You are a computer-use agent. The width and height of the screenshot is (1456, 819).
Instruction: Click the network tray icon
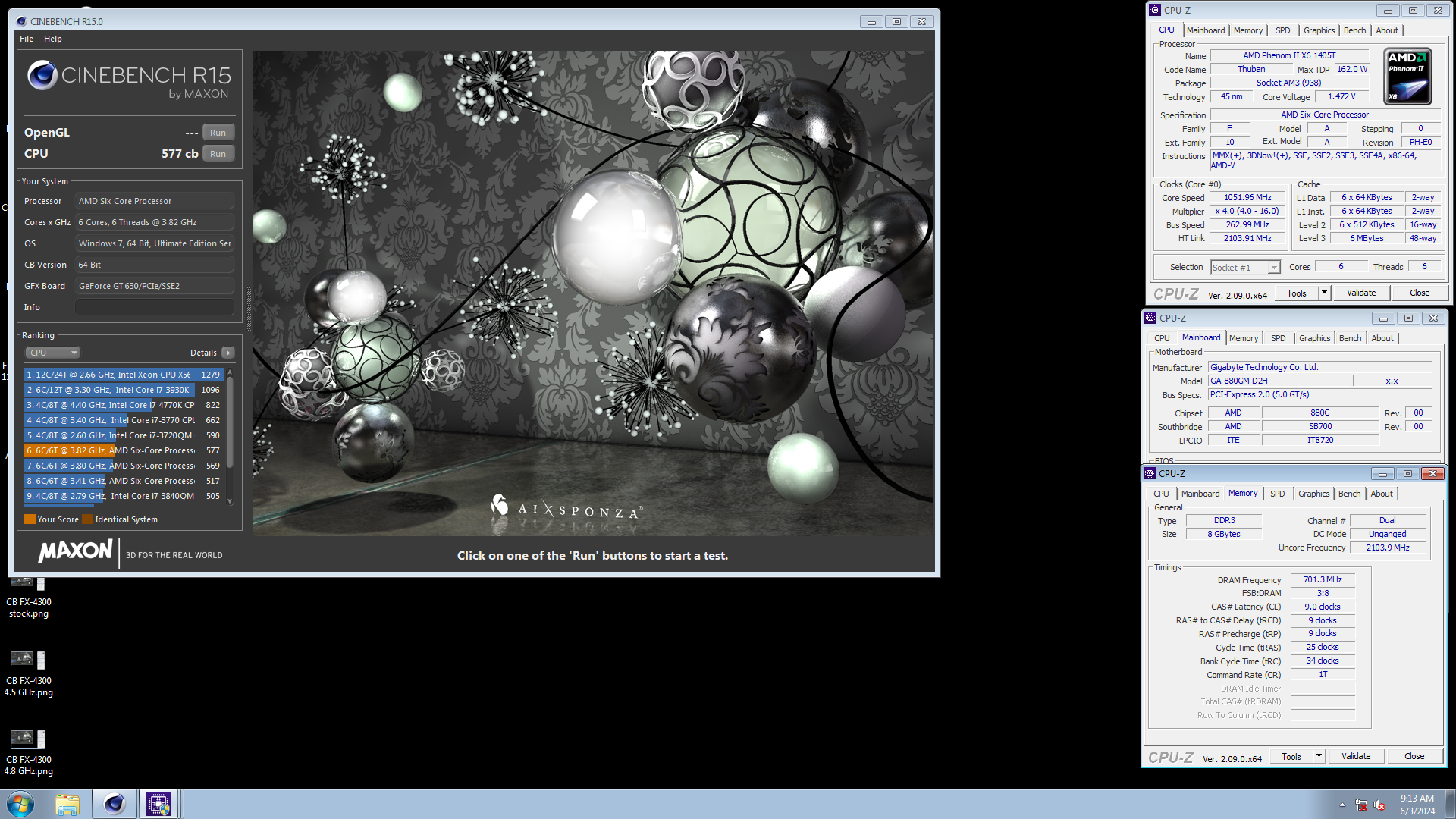point(1361,805)
